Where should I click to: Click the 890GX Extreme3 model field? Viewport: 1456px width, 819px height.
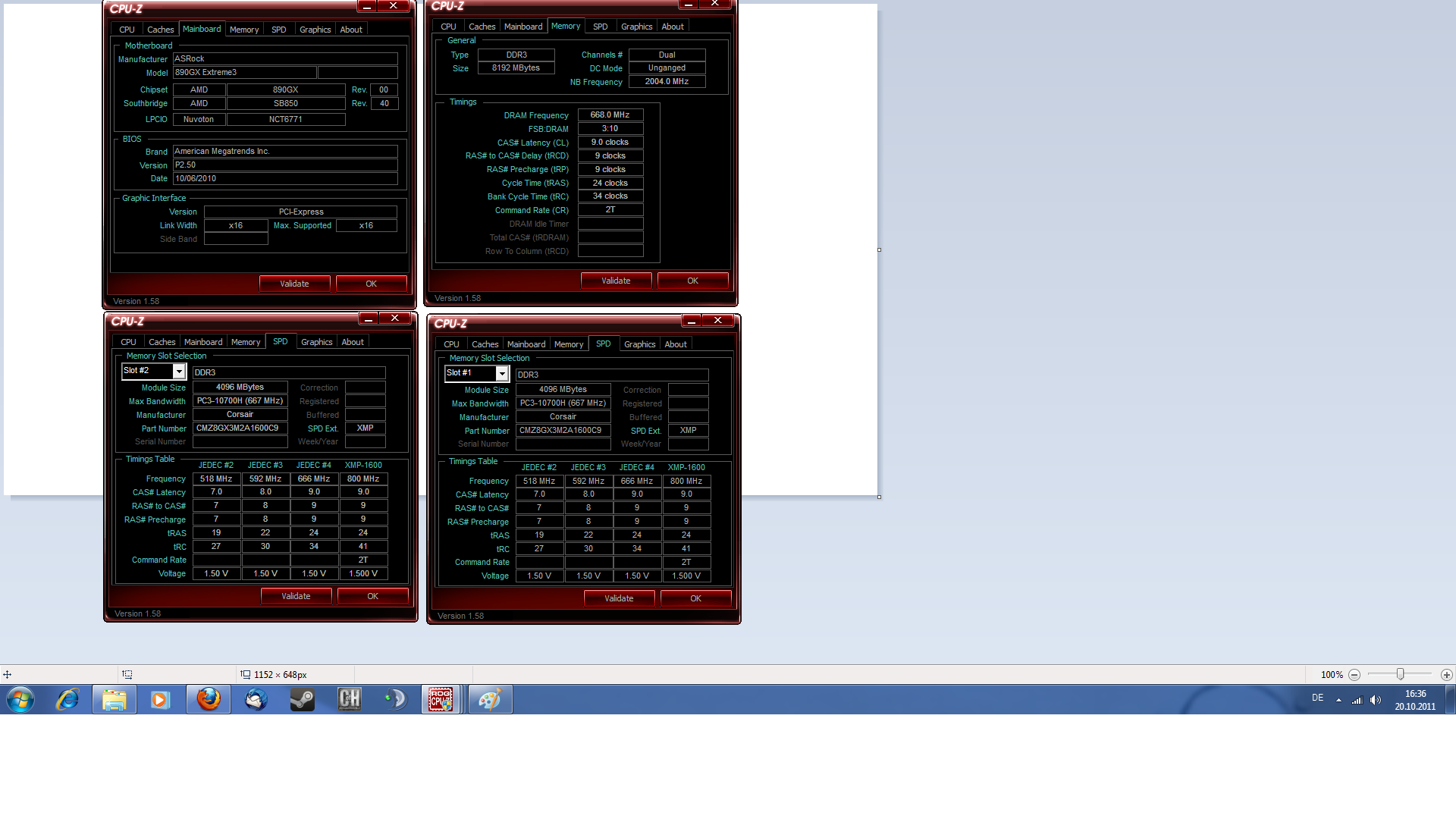245,72
